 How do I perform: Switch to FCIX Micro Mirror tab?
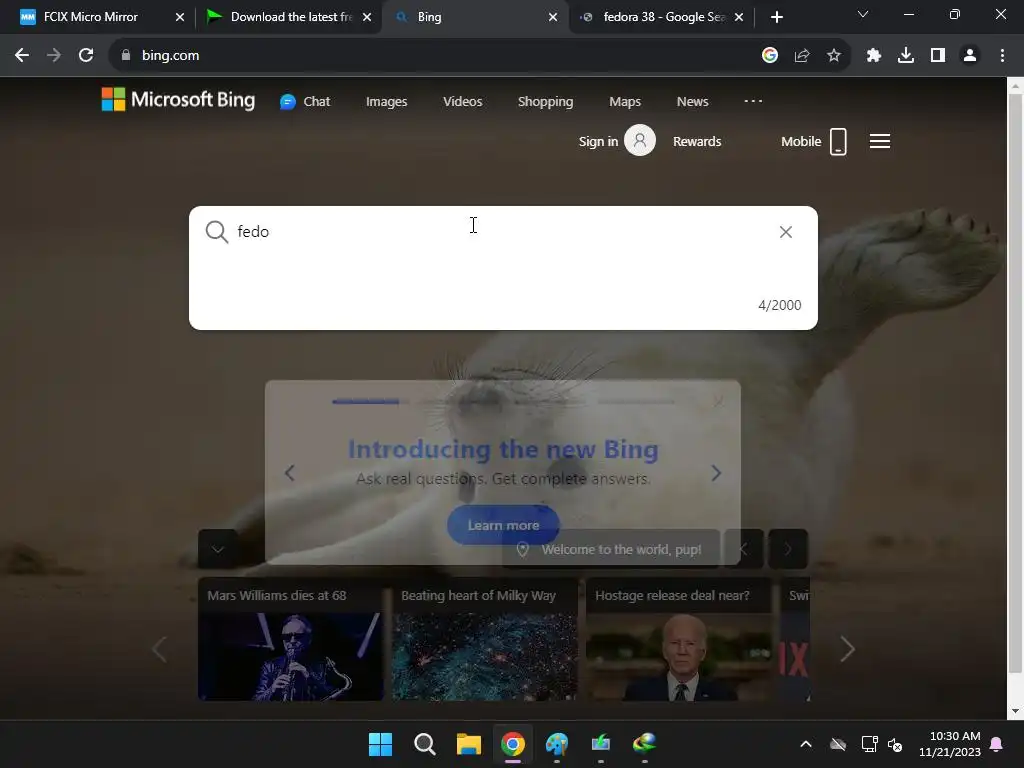click(91, 17)
